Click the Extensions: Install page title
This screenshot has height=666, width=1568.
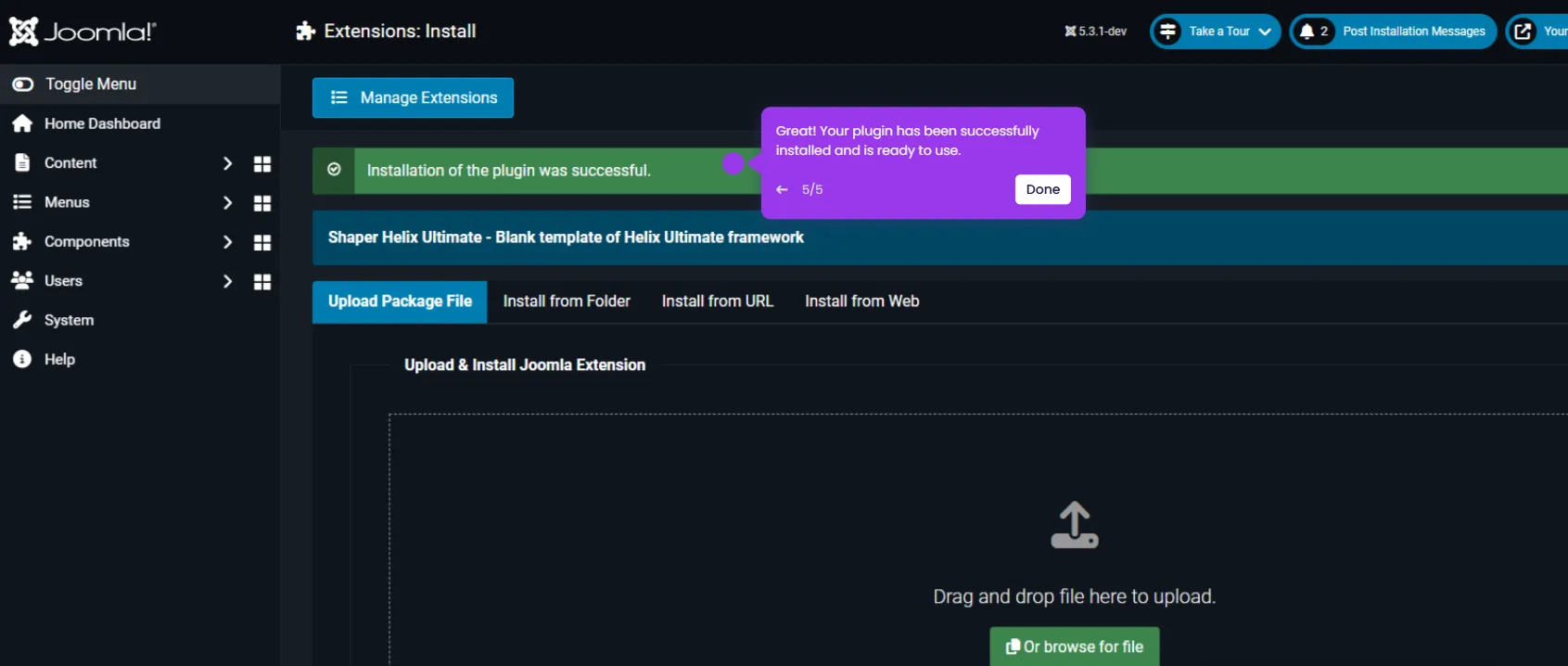coord(400,32)
